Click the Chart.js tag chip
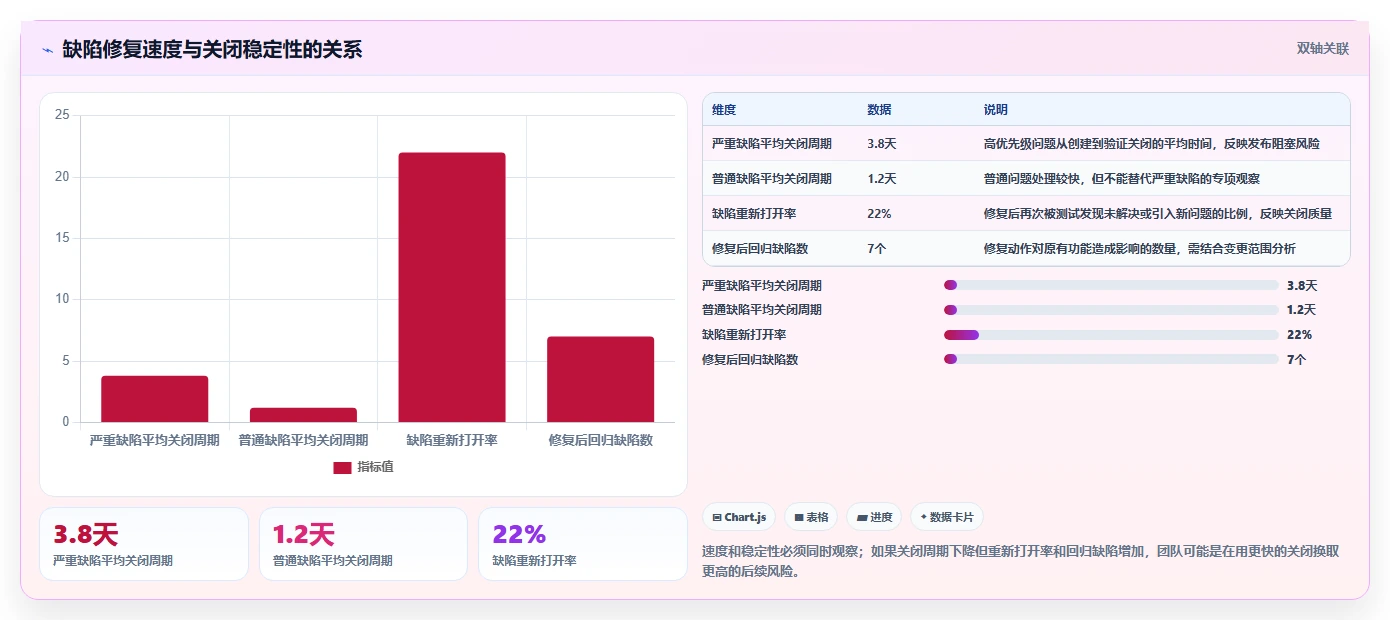 pyautogui.click(x=739, y=517)
